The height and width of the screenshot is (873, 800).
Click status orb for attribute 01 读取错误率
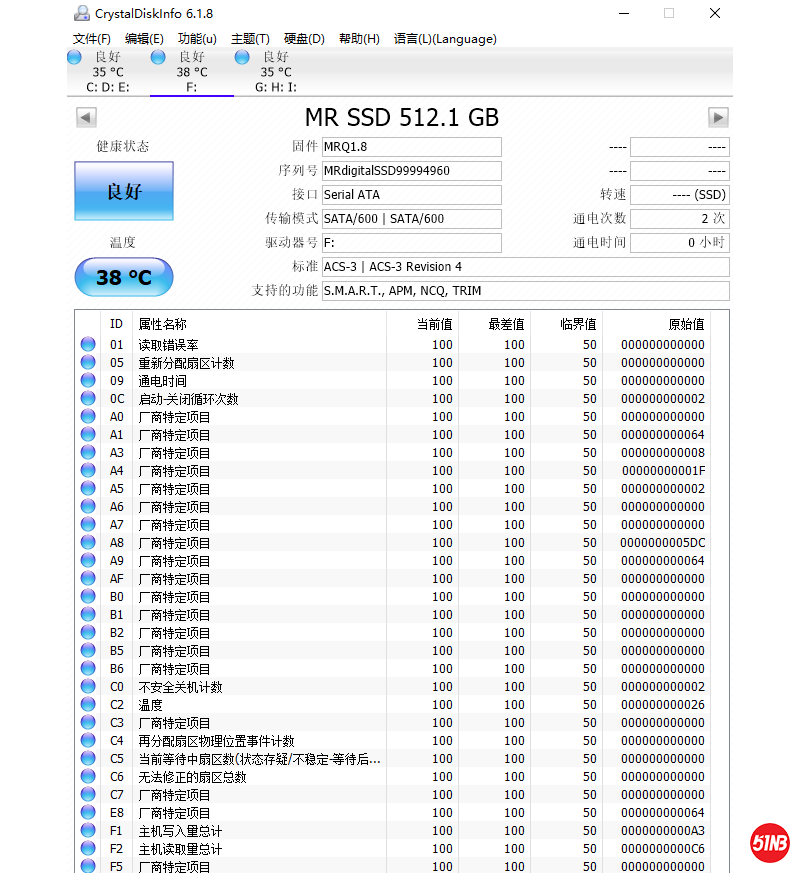pos(88,345)
